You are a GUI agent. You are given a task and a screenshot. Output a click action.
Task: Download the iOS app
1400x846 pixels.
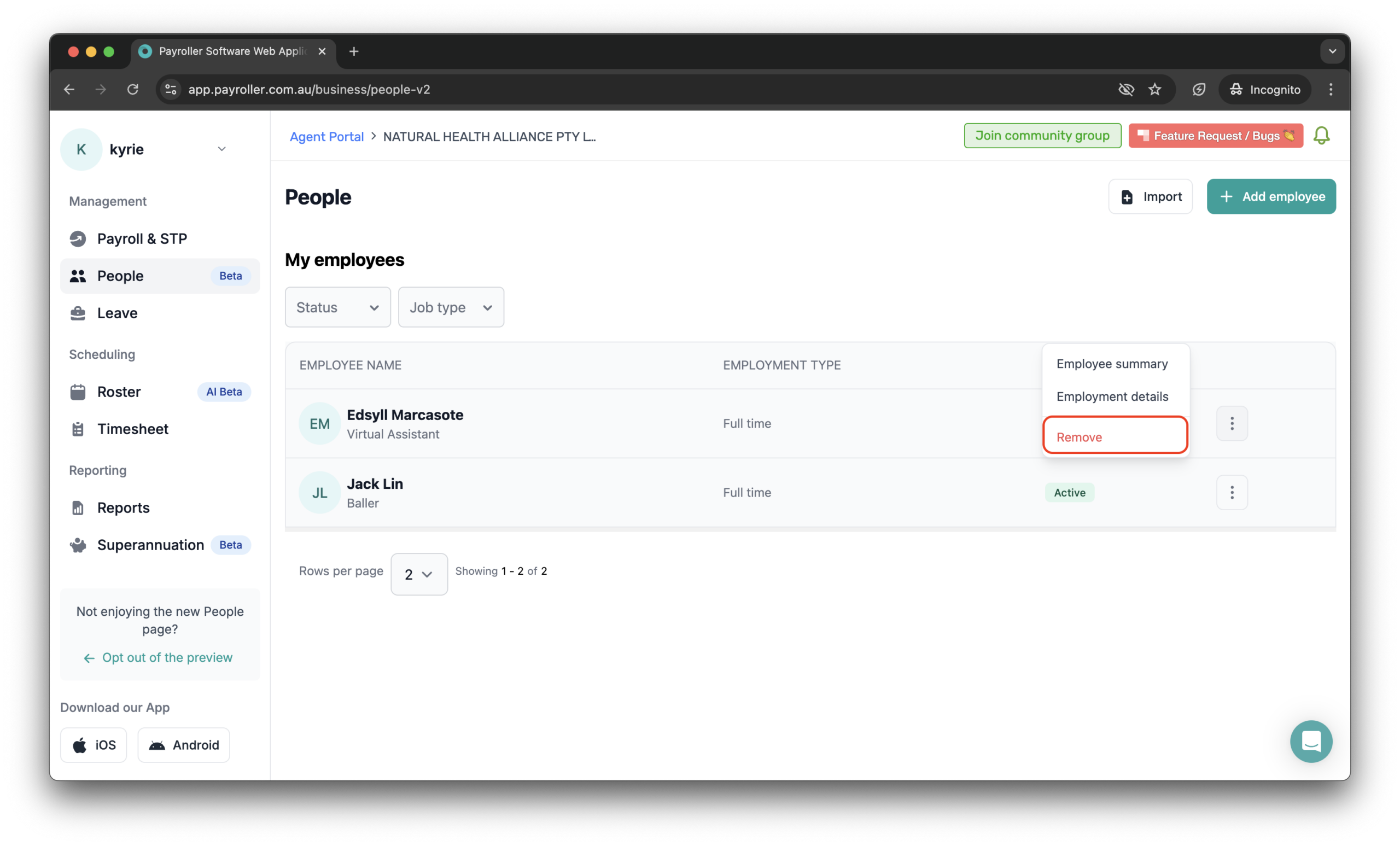click(x=94, y=745)
